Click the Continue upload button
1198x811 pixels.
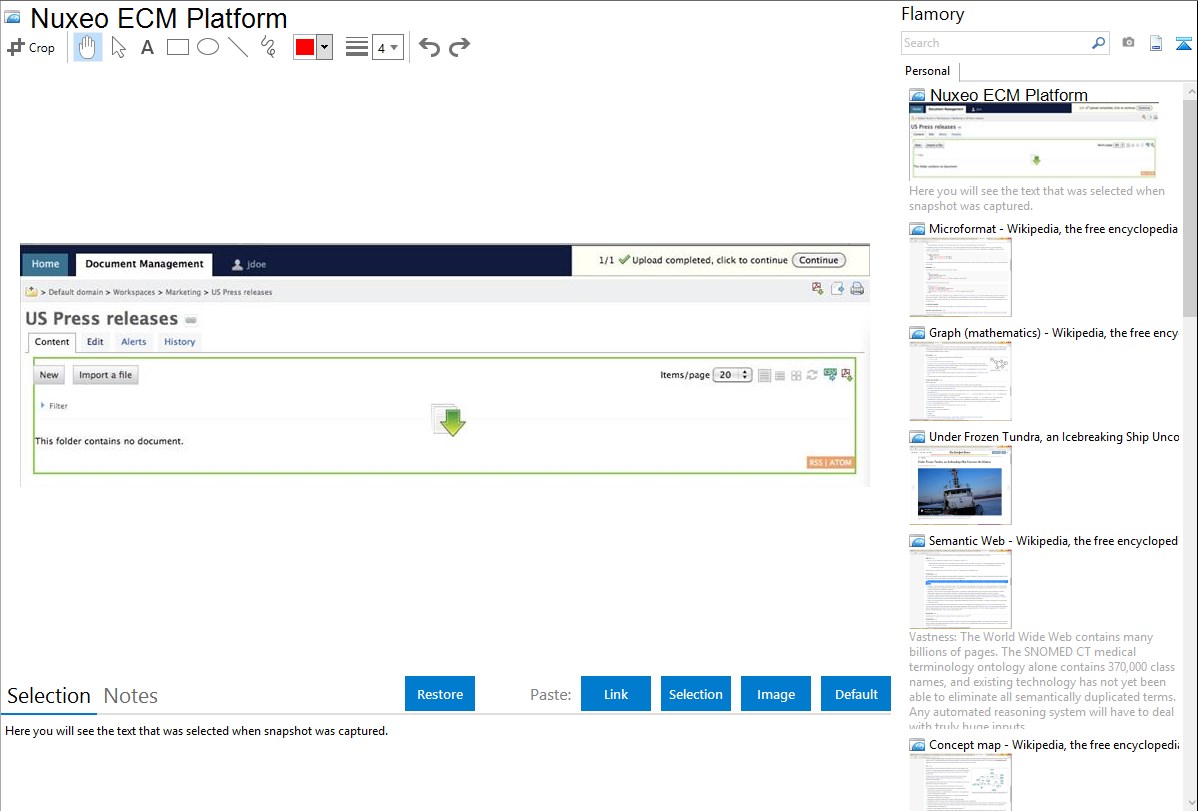click(819, 260)
